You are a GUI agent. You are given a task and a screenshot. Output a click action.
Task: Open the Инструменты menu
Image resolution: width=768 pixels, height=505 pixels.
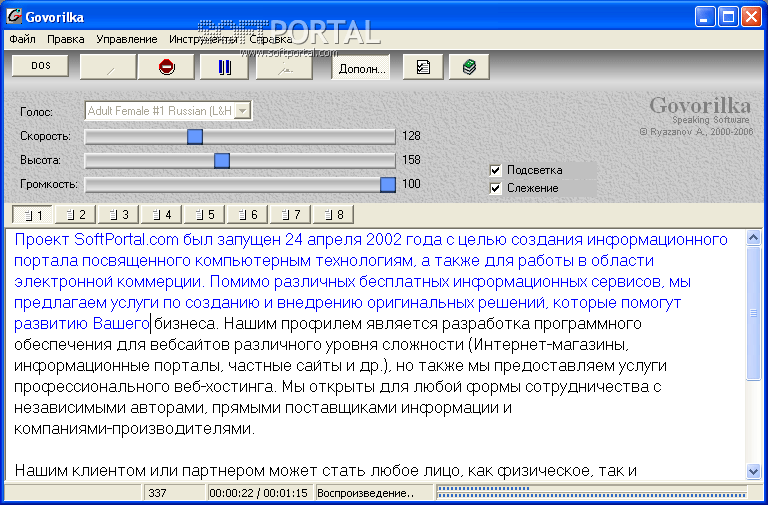203,39
